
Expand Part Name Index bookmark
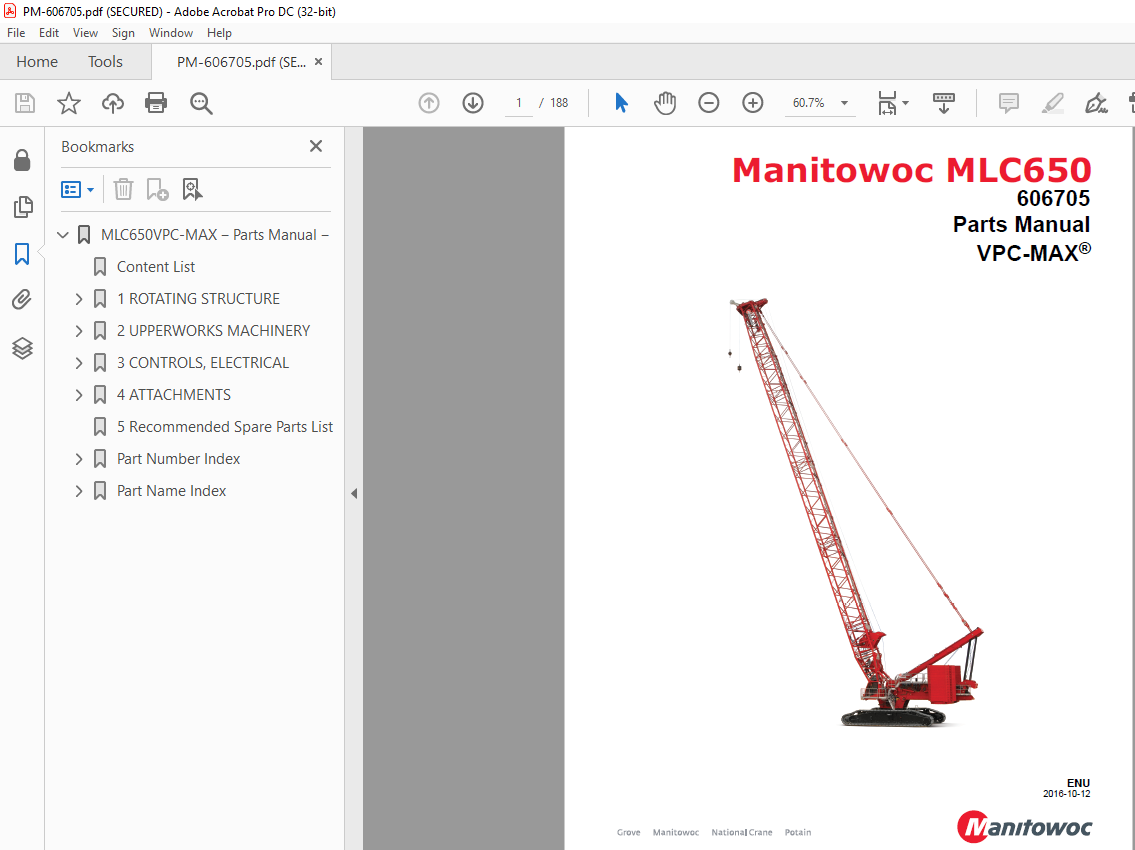79,491
